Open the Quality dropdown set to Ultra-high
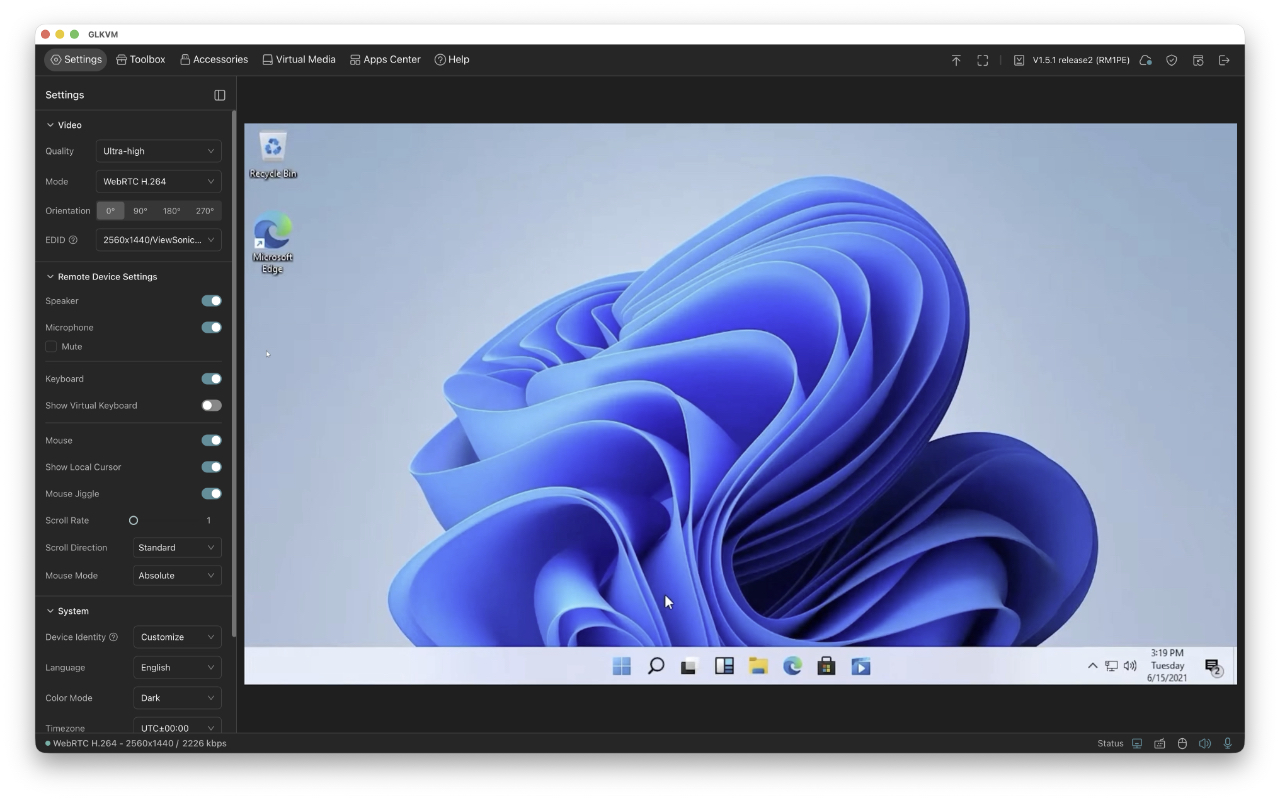The width and height of the screenshot is (1280, 800). 159,151
